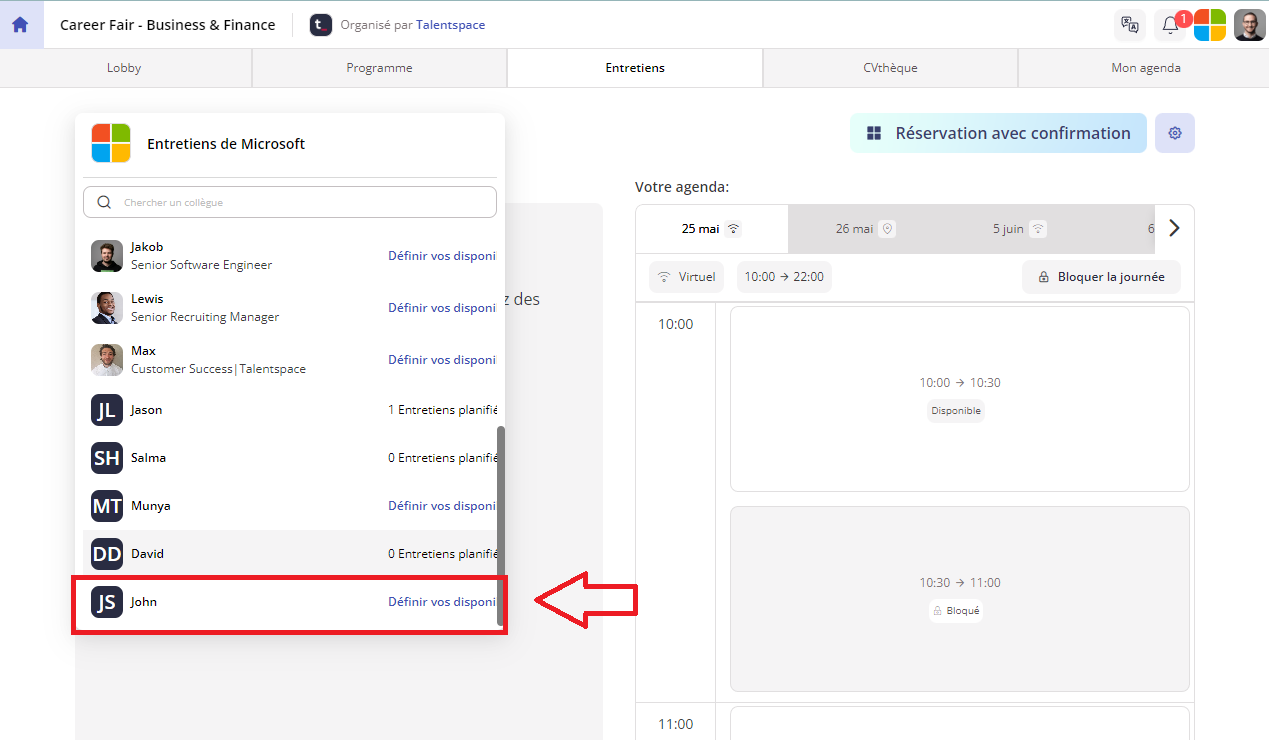
Task: Click Jakob's profile photo
Action: coord(107,256)
